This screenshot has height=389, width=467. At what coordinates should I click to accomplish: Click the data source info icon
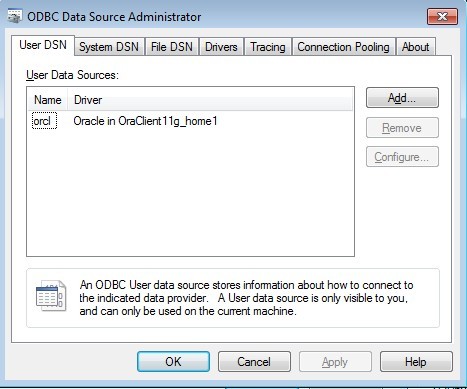pos(51,295)
